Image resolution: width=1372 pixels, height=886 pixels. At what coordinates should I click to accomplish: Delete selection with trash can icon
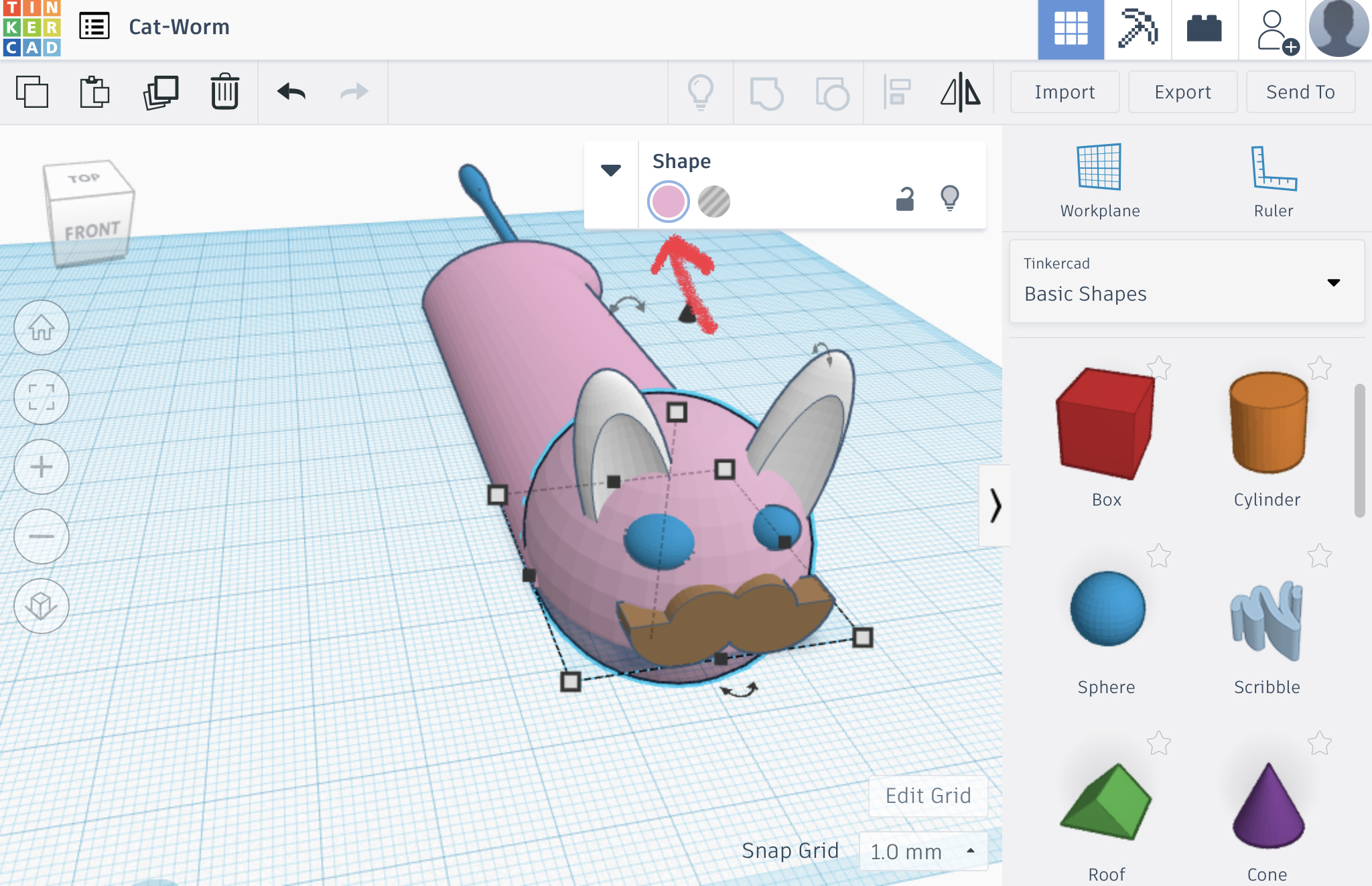click(x=224, y=92)
